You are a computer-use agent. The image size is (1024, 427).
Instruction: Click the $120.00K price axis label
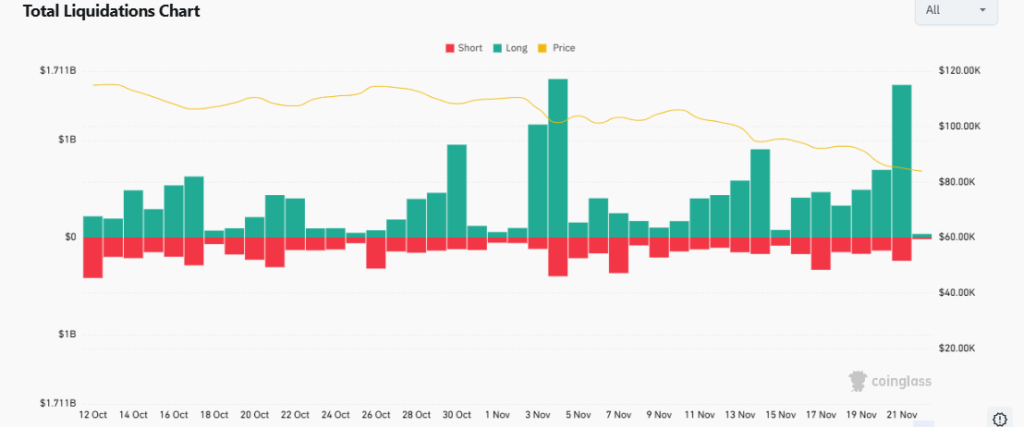click(961, 71)
